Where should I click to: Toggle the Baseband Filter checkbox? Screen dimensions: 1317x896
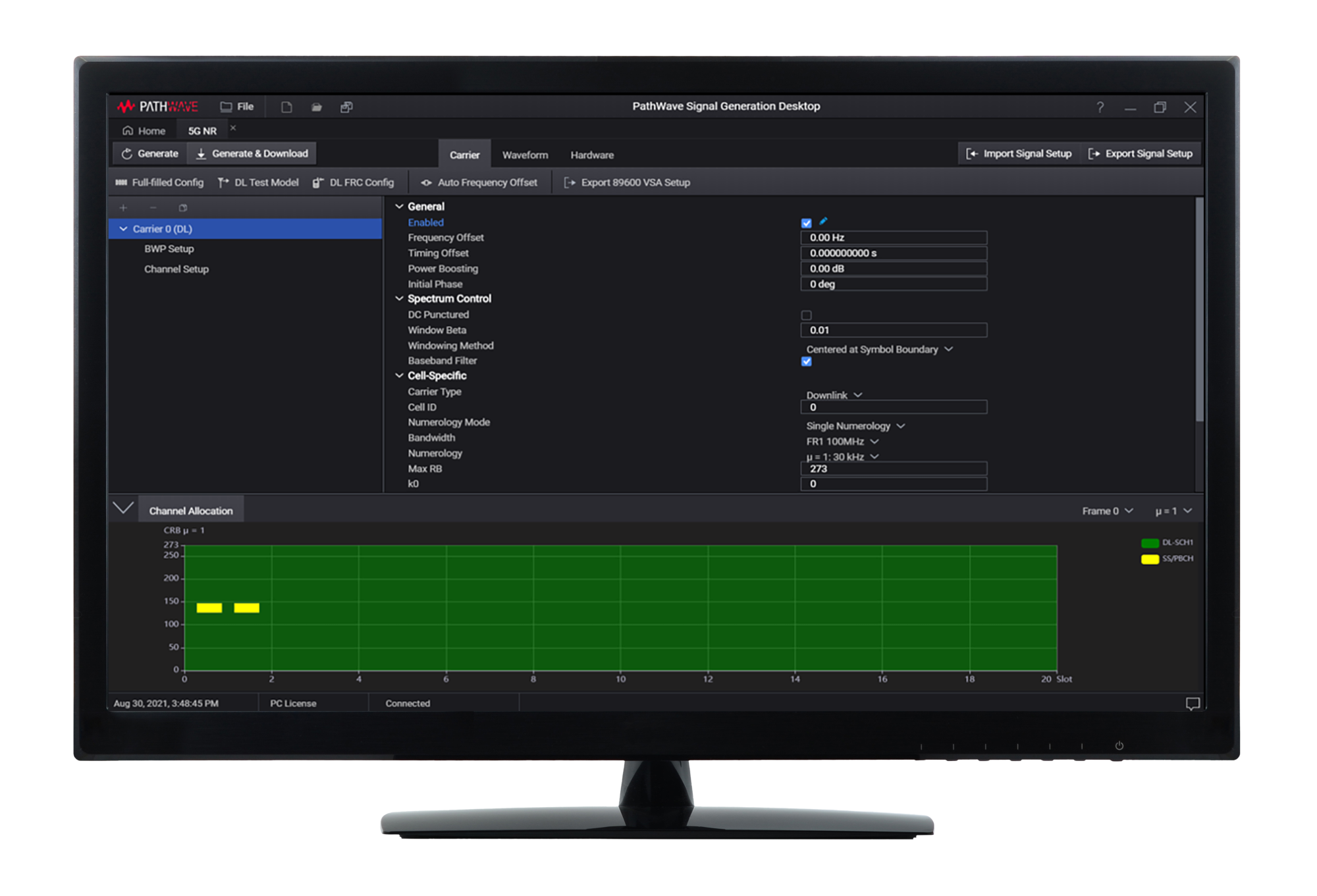point(806,361)
